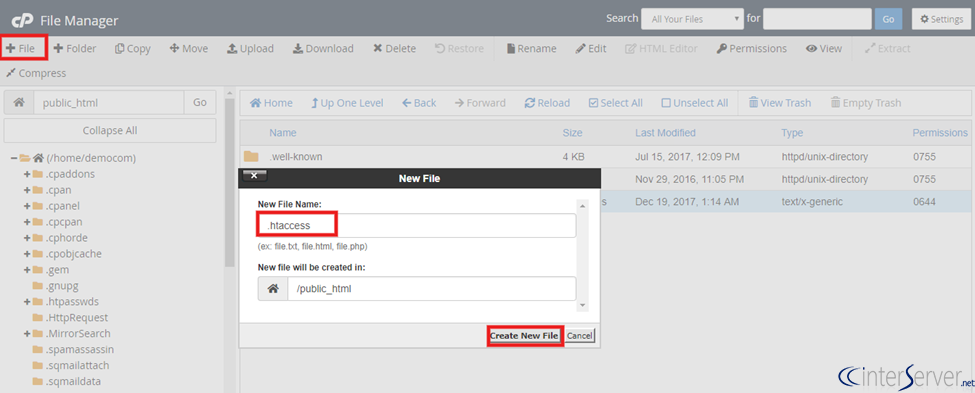Expand the .htpasswds folder

[27, 302]
